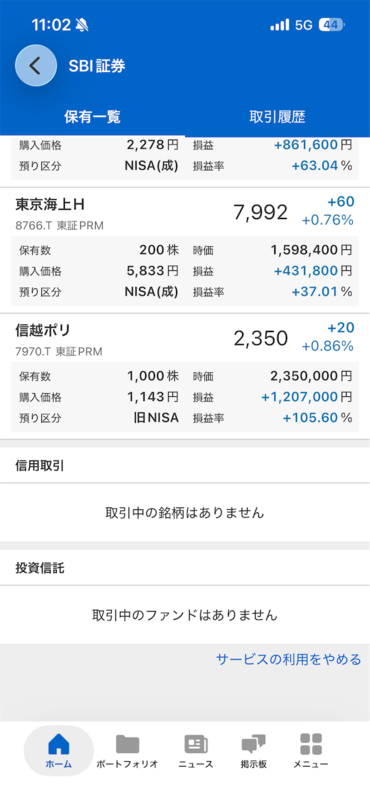This screenshot has height=800, width=370.
Task: Tap the back arrow button
Action: point(35,65)
